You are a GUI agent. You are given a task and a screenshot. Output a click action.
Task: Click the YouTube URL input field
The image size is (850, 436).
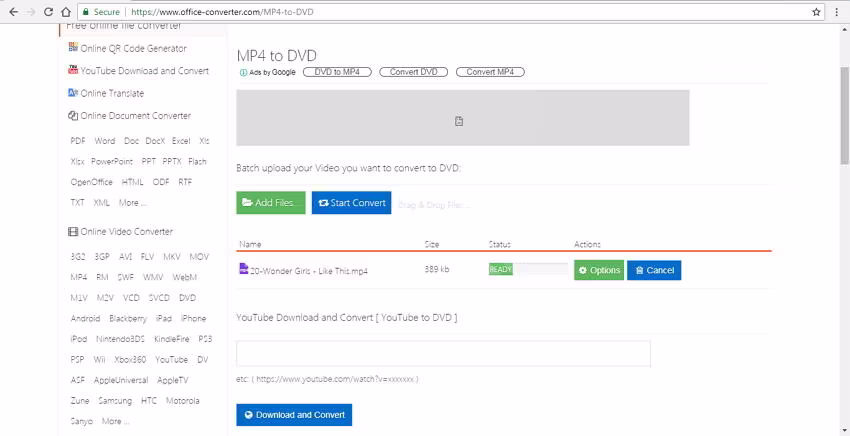click(x=443, y=354)
